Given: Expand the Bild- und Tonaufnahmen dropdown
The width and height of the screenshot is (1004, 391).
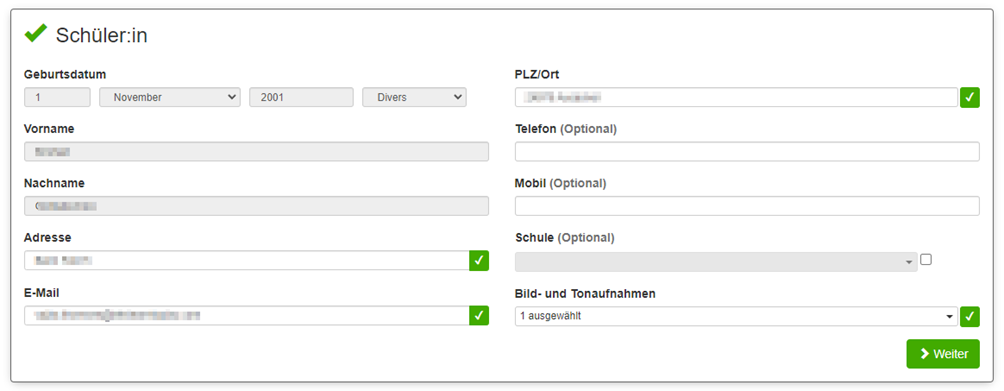Looking at the screenshot, I should [x=736, y=316].
